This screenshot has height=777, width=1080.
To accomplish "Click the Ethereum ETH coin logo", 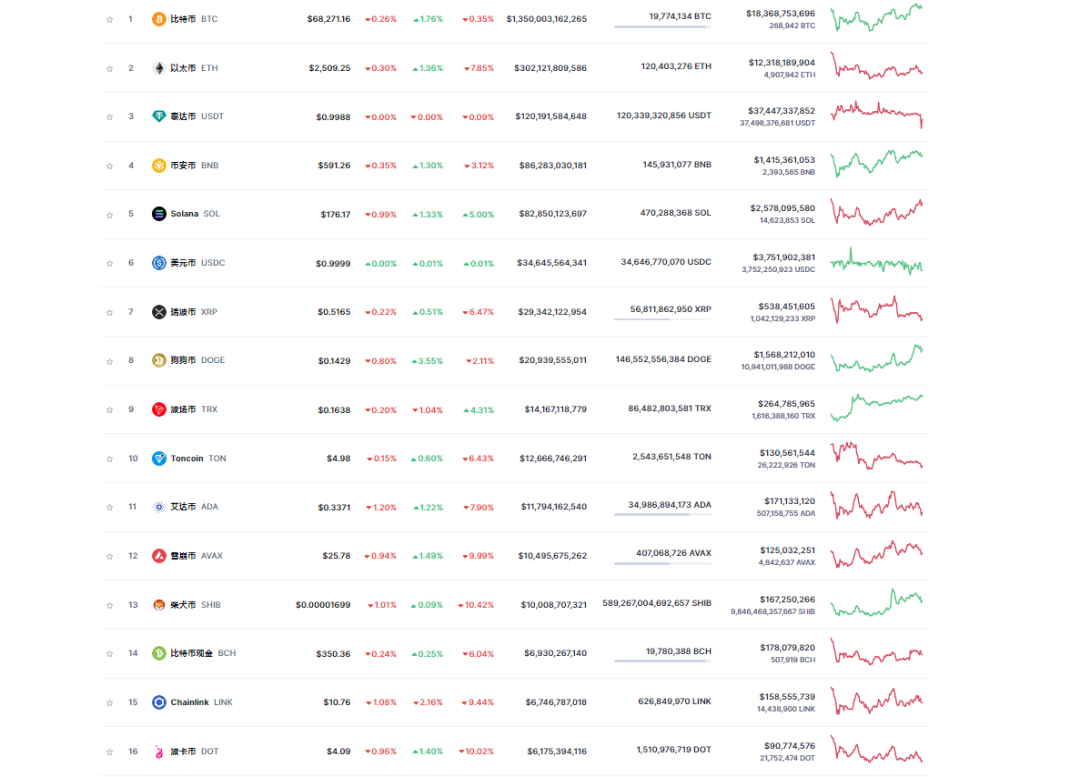I will [x=158, y=68].
